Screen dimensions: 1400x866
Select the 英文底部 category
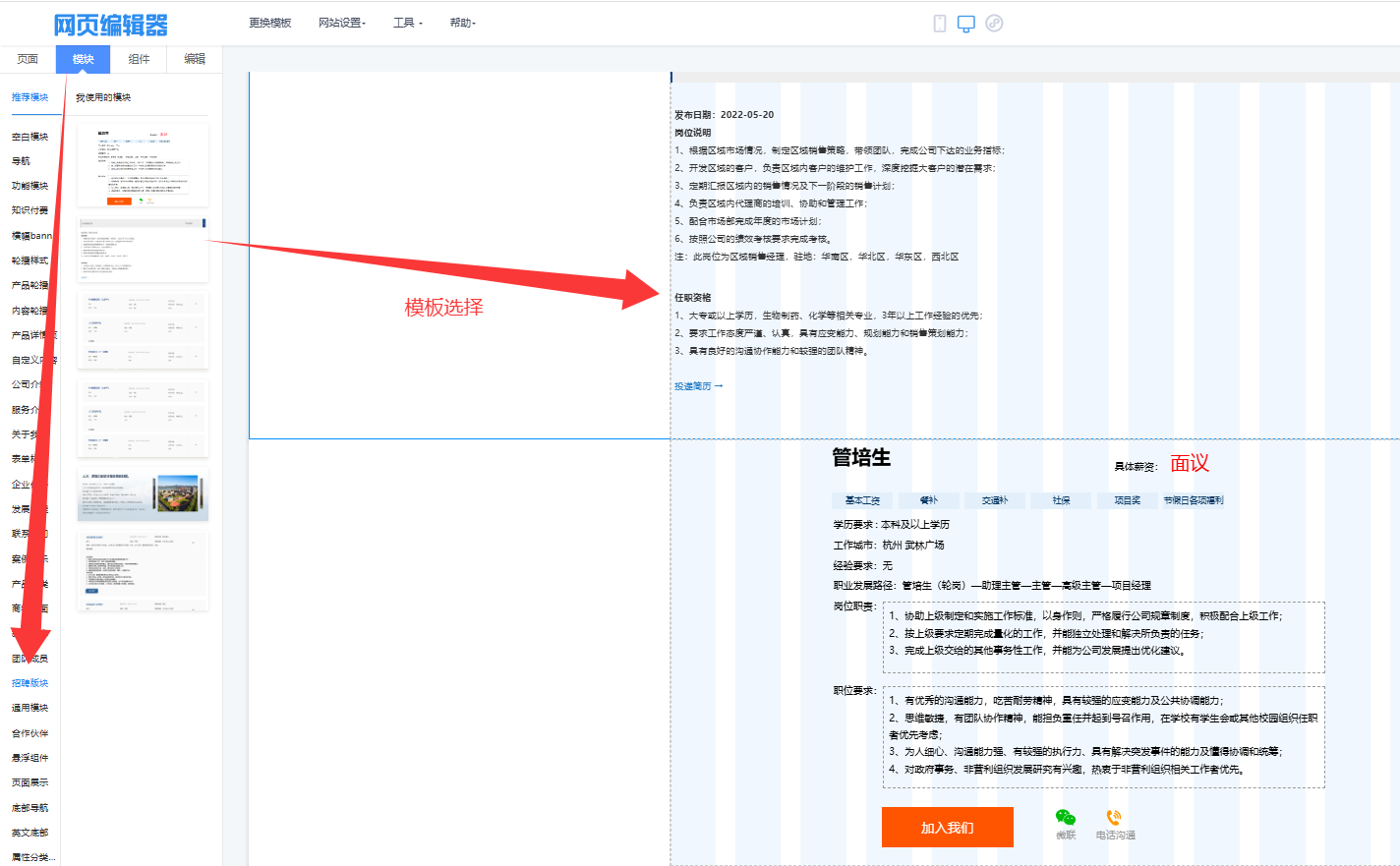pyautogui.click(x=29, y=833)
